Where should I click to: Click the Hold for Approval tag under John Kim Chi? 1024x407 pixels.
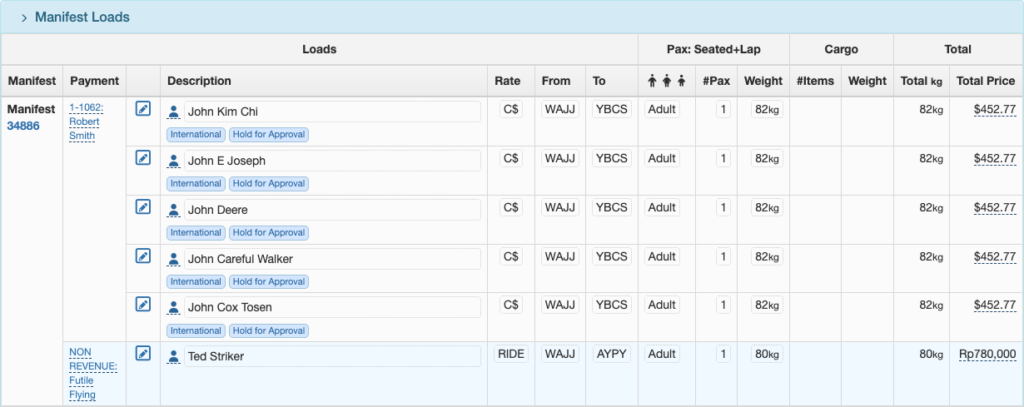point(268,135)
